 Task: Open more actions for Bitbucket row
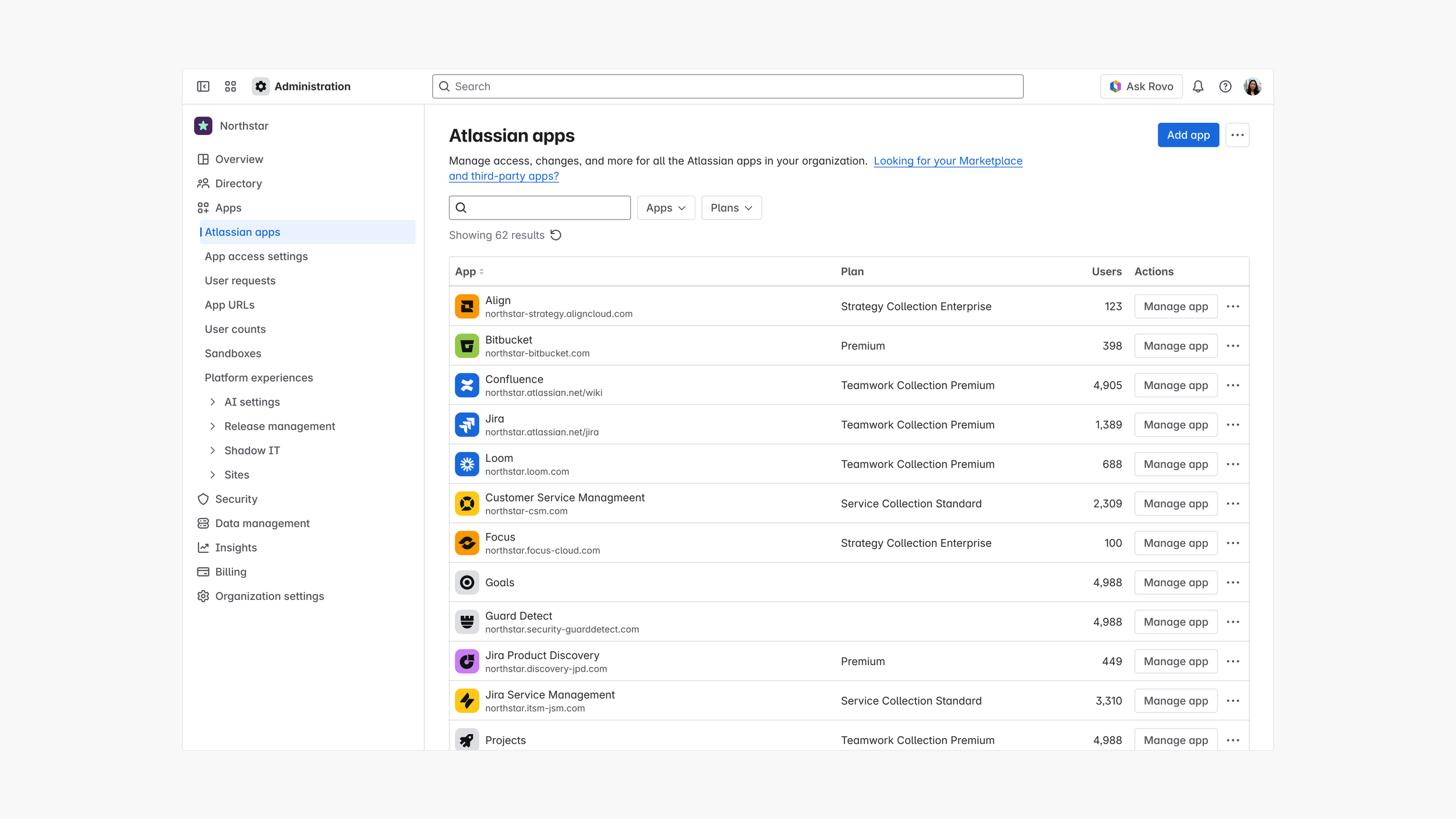tap(1233, 346)
